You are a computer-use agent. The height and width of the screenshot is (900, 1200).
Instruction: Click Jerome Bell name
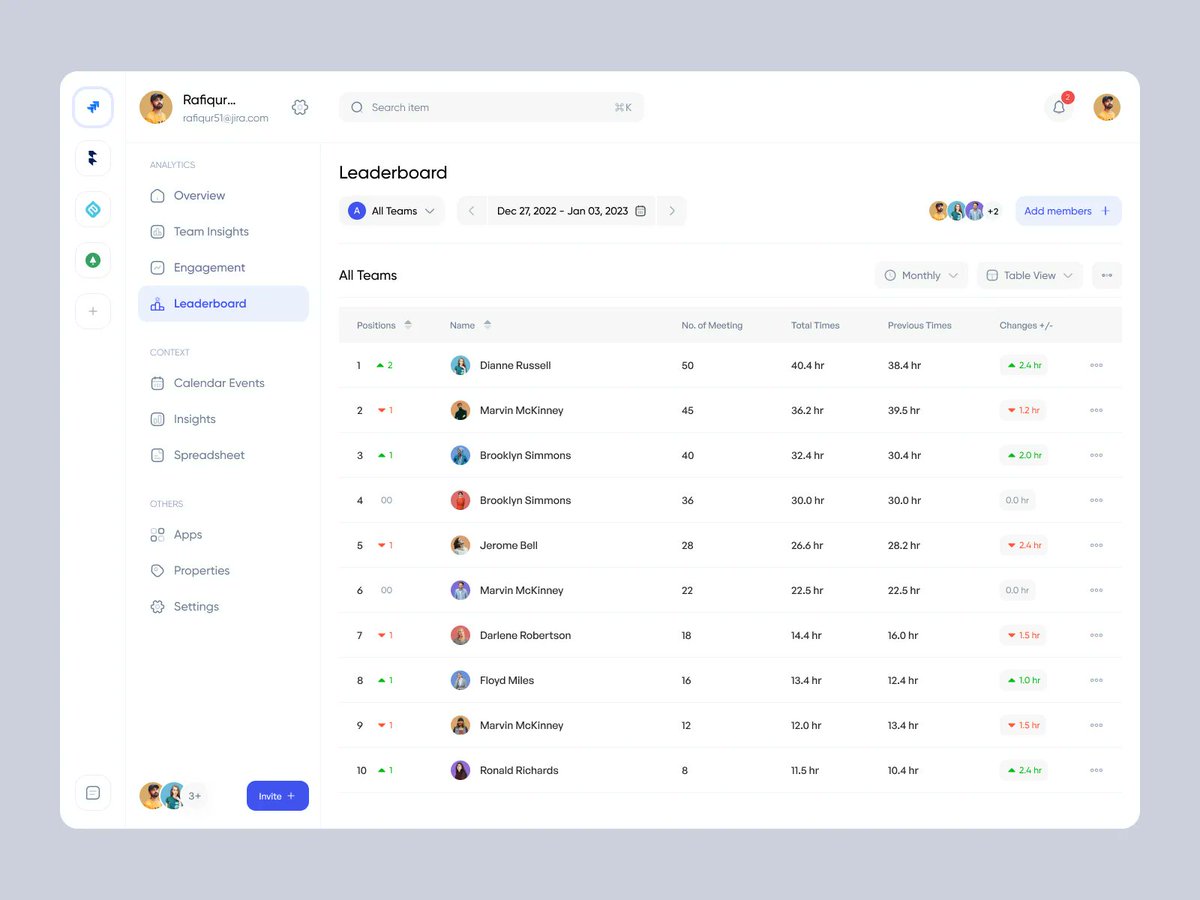point(509,545)
